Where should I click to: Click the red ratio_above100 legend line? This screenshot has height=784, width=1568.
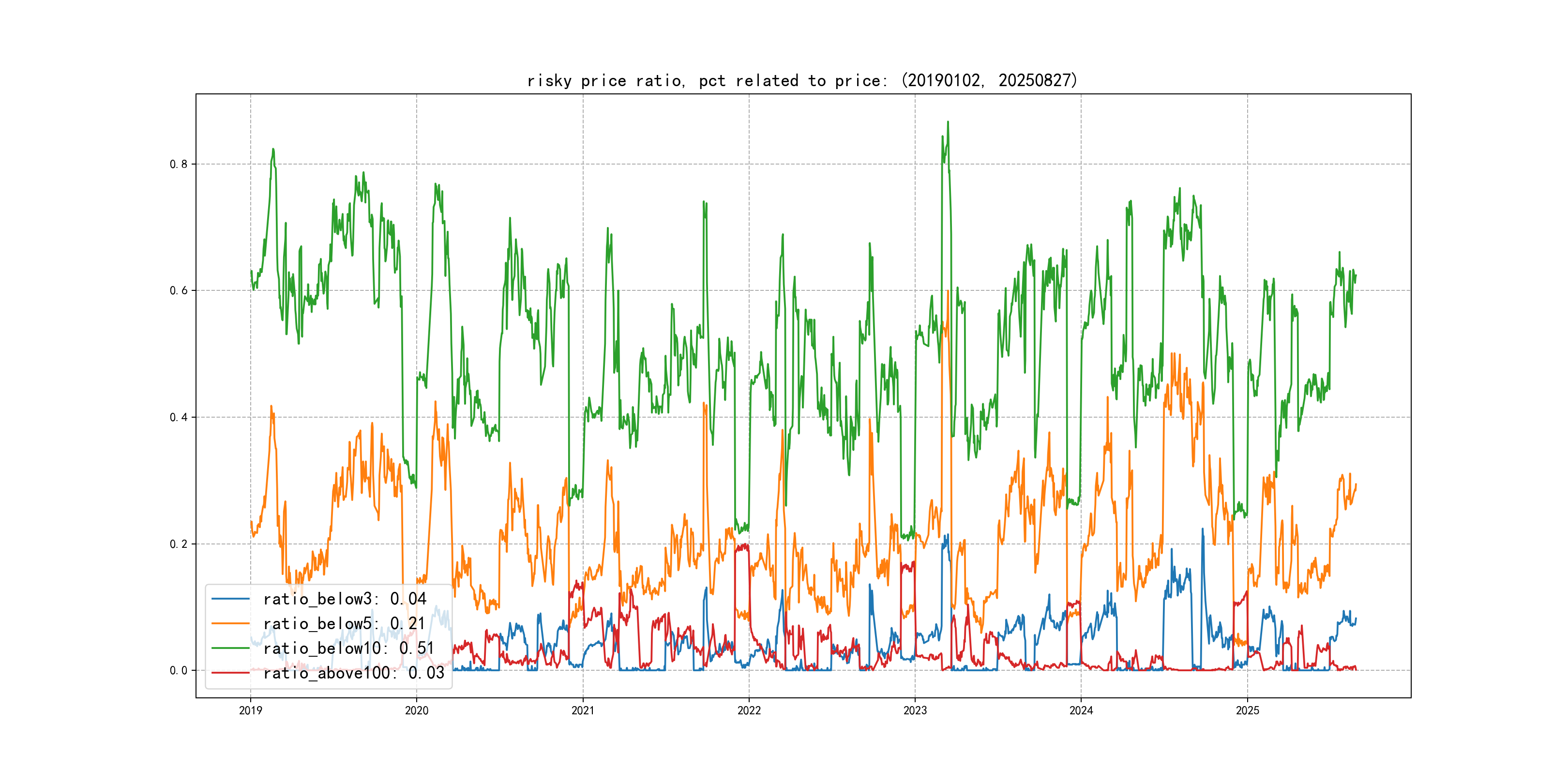click(x=230, y=673)
